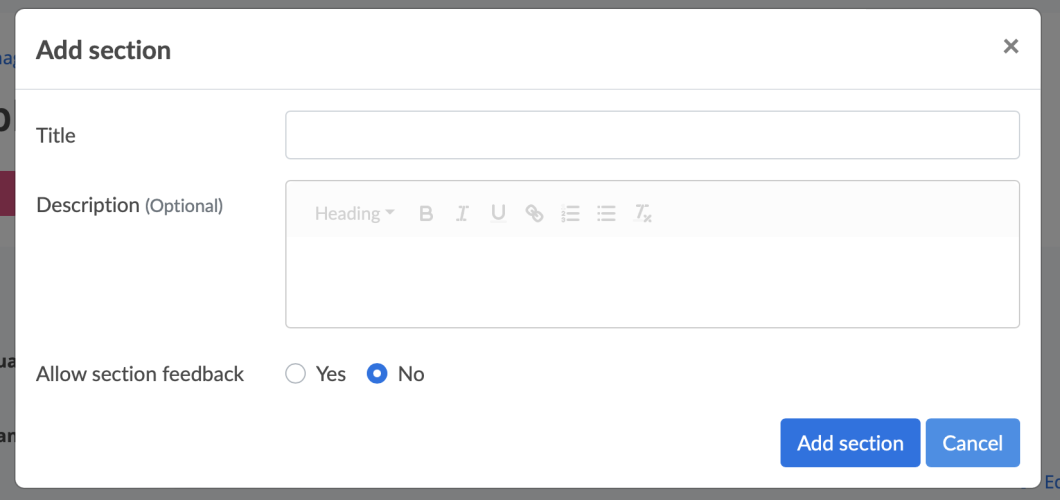Click the "Description (Optional)" label

[129, 205]
